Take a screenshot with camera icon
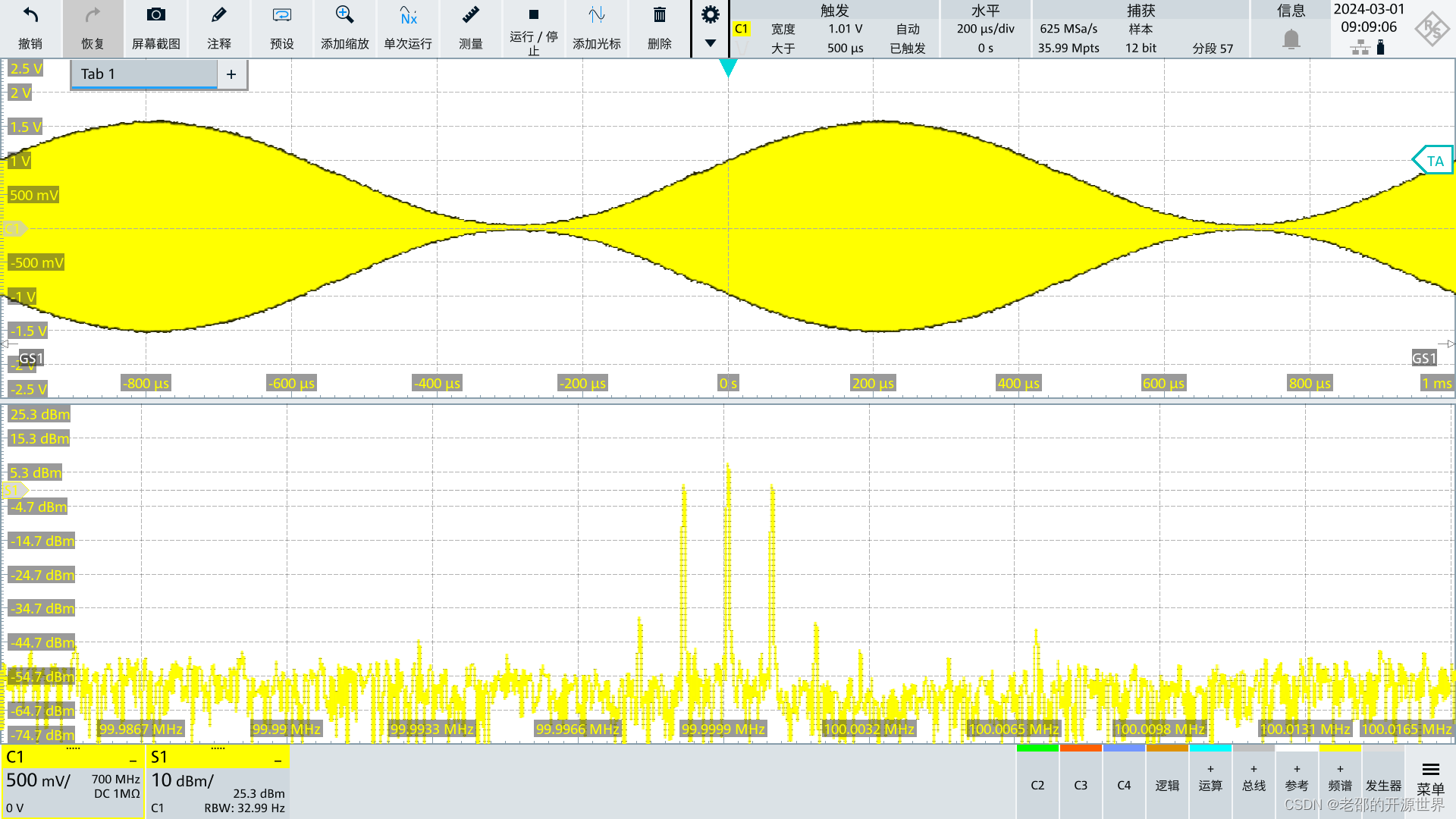 pyautogui.click(x=155, y=17)
